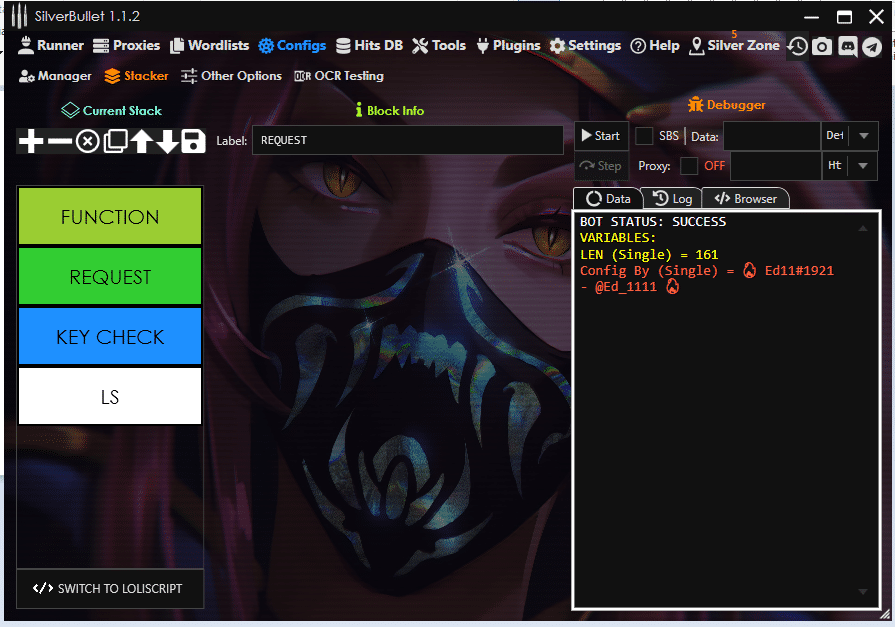This screenshot has height=627, width=895.
Task: Switch to the debugger Log tab
Action: [672, 199]
